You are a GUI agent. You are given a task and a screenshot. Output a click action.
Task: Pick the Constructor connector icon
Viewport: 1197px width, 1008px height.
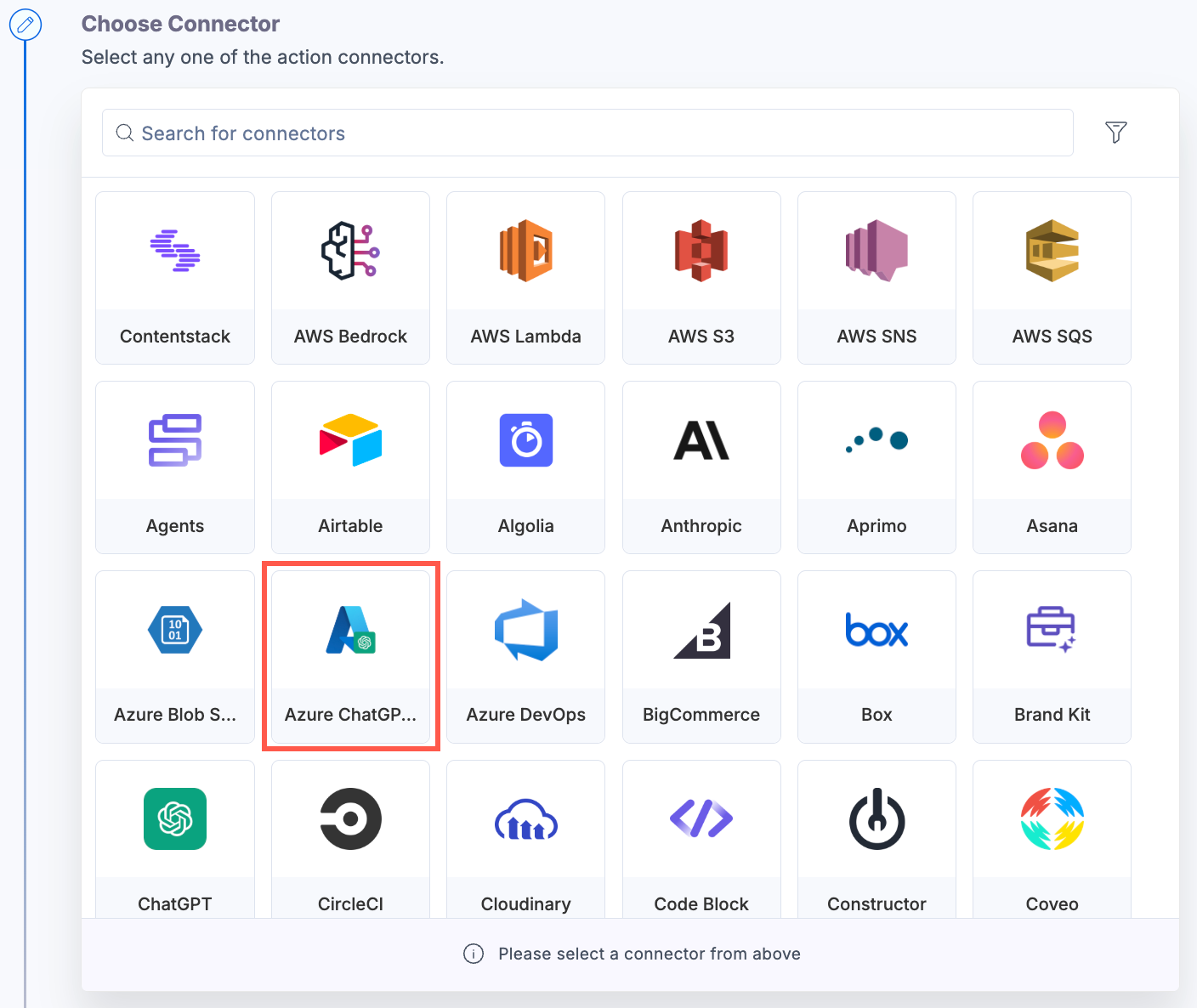pyautogui.click(x=876, y=818)
